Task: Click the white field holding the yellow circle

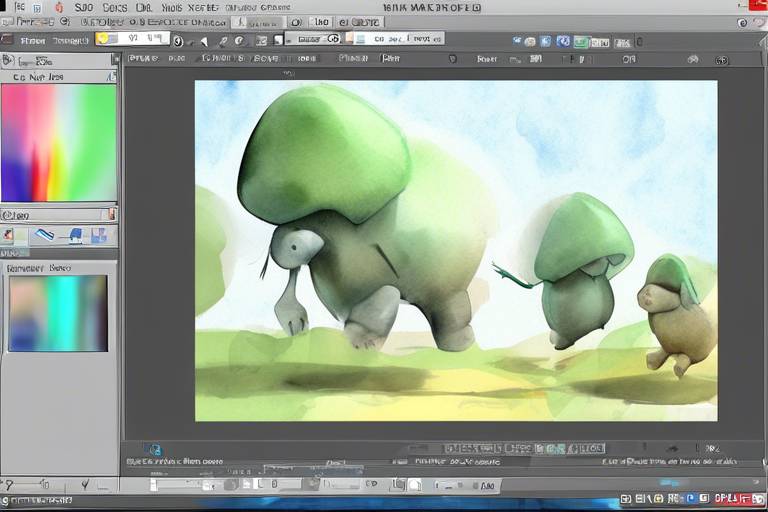Action: pos(133,39)
